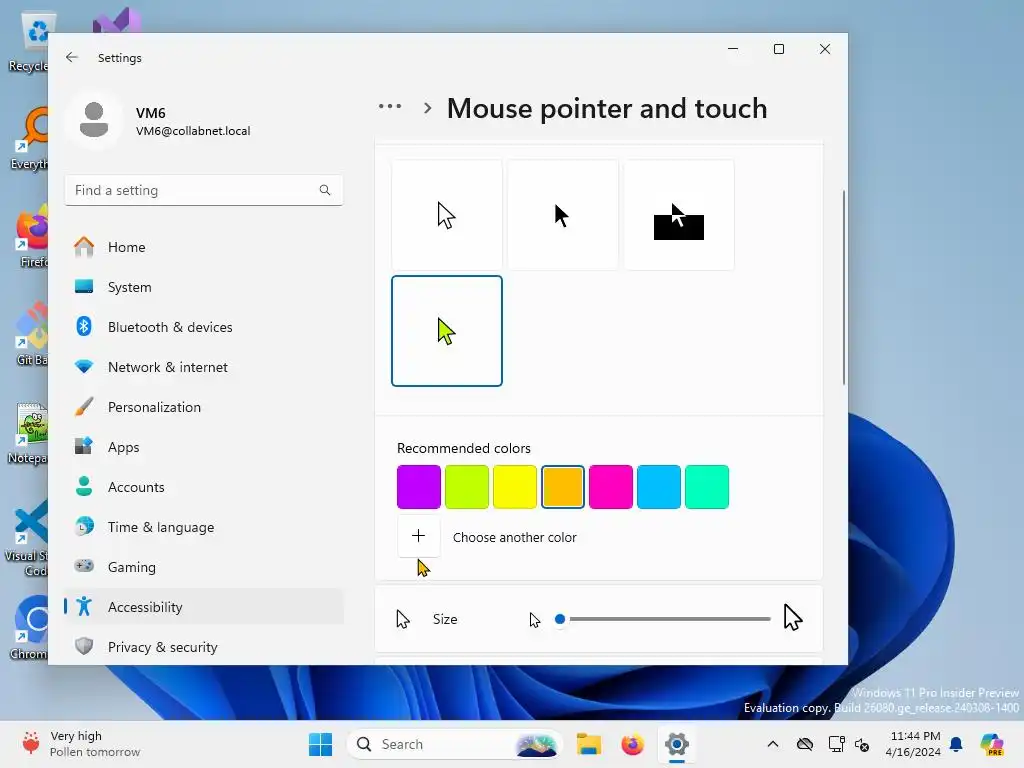1024x768 pixels.
Task: Click the Privacy & security shield icon
Action: click(84, 647)
